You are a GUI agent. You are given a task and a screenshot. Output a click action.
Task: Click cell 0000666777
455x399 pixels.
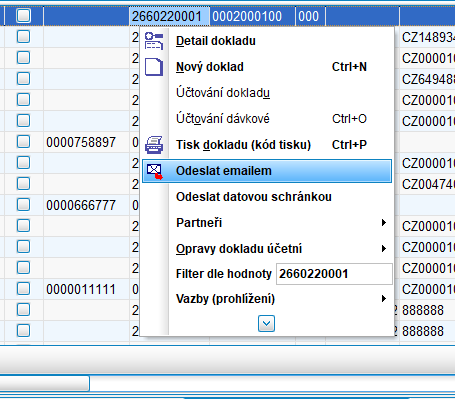click(86, 205)
